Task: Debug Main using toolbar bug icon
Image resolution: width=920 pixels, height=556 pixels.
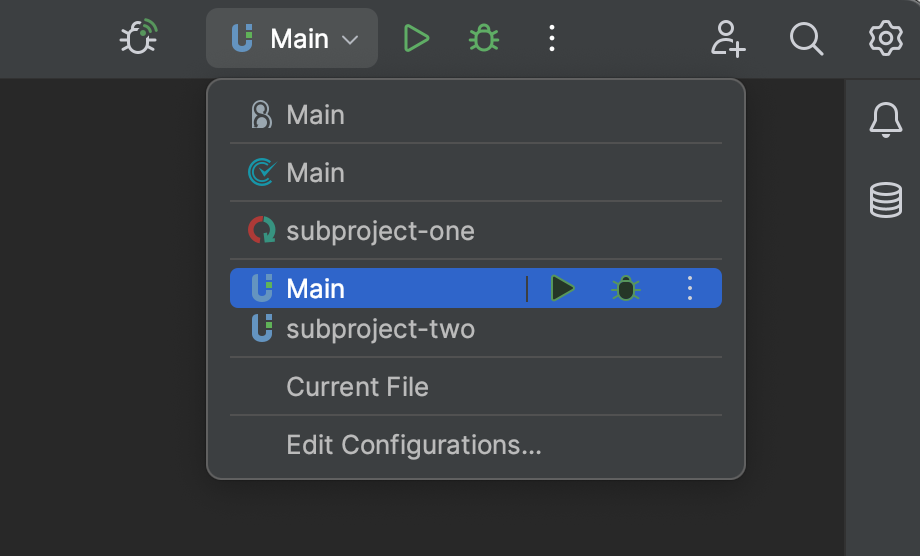Action: 484,39
